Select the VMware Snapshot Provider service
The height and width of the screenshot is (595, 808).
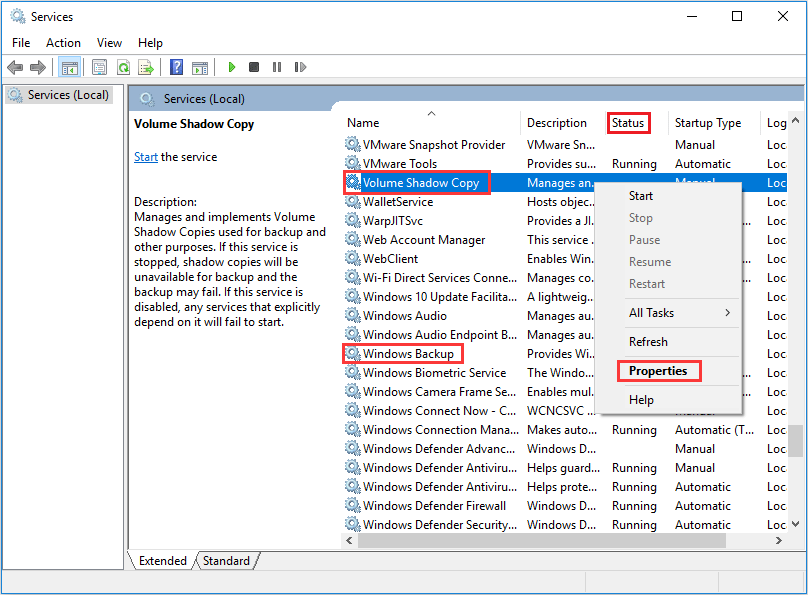click(434, 145)
